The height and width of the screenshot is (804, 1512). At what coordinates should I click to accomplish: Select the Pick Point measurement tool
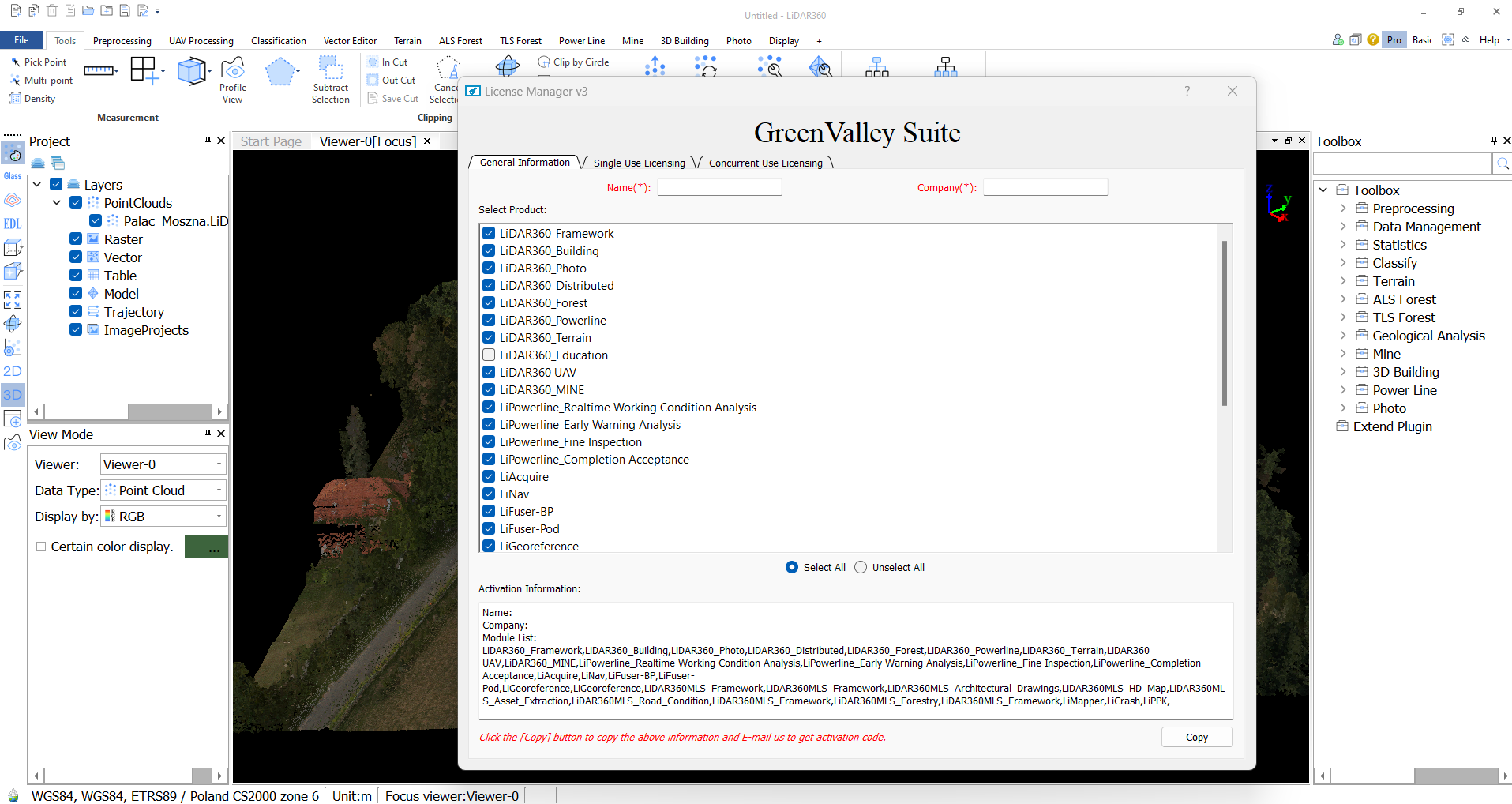[x=38, y=62]
